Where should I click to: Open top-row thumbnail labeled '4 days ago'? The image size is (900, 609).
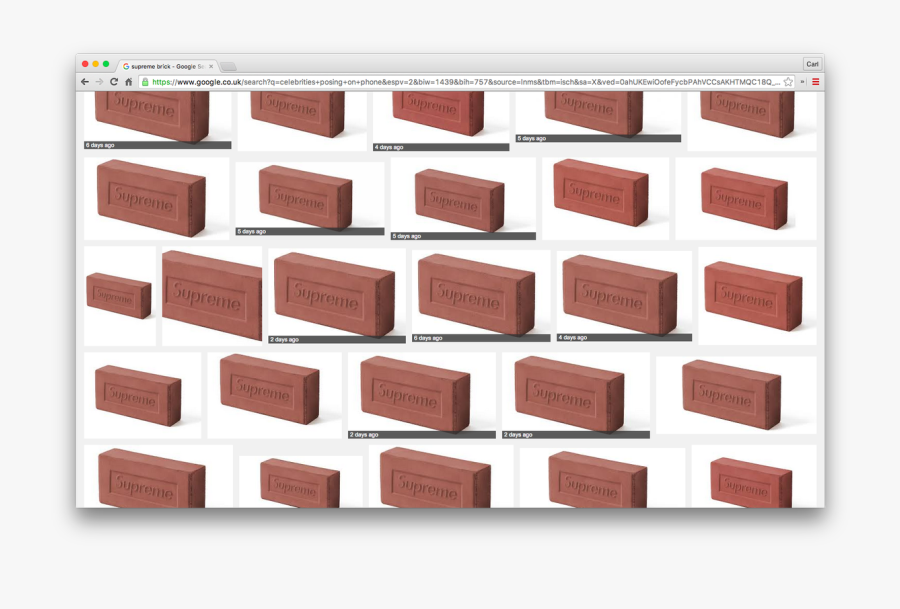click(441, 121)
